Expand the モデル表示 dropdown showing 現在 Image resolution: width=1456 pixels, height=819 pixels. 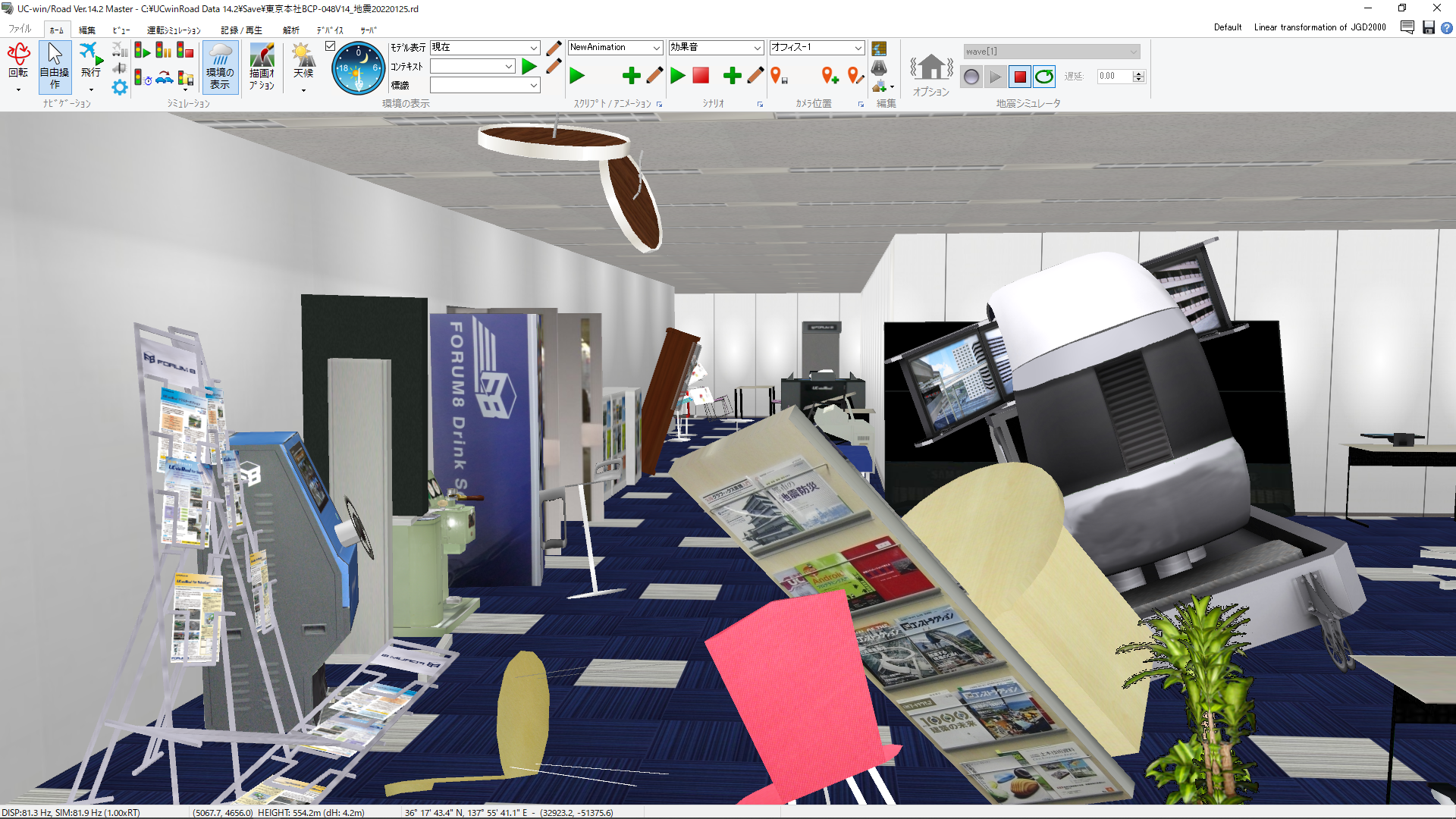coord(533,48)
